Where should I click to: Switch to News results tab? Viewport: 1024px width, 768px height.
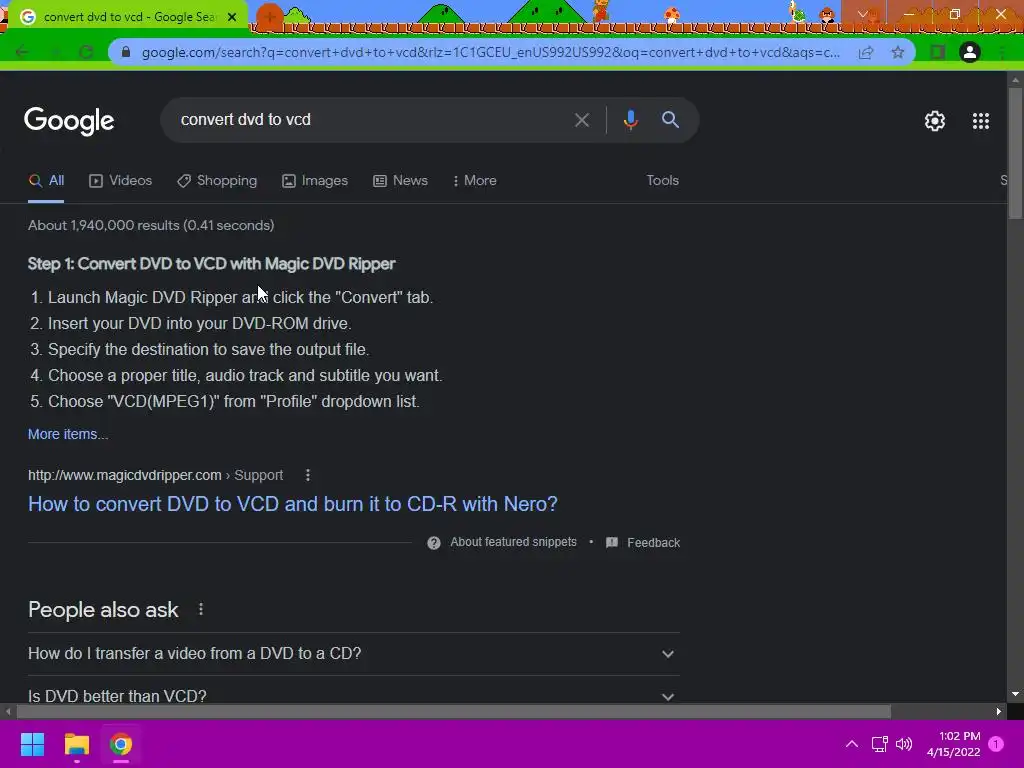[x=400, y=181]
